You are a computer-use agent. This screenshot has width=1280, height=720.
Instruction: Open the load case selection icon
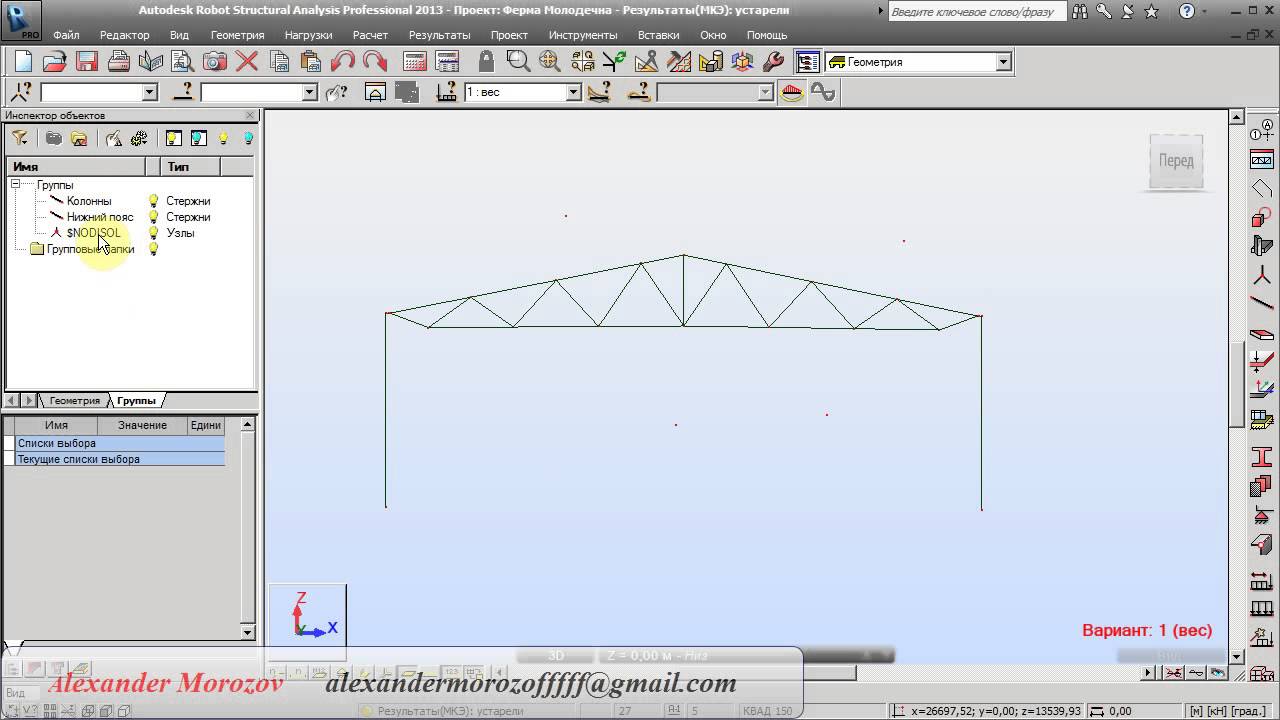pyautogui.click(x=448, y=92)
